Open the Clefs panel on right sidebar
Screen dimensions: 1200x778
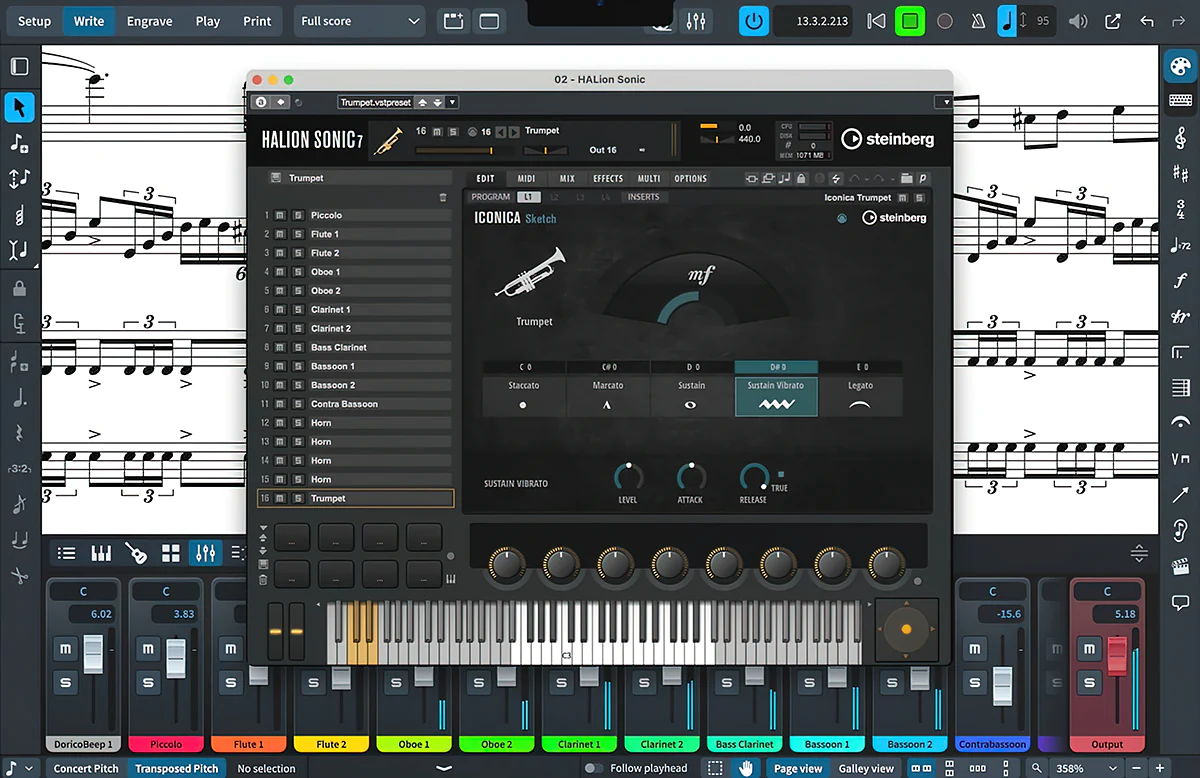point(1180,137)
